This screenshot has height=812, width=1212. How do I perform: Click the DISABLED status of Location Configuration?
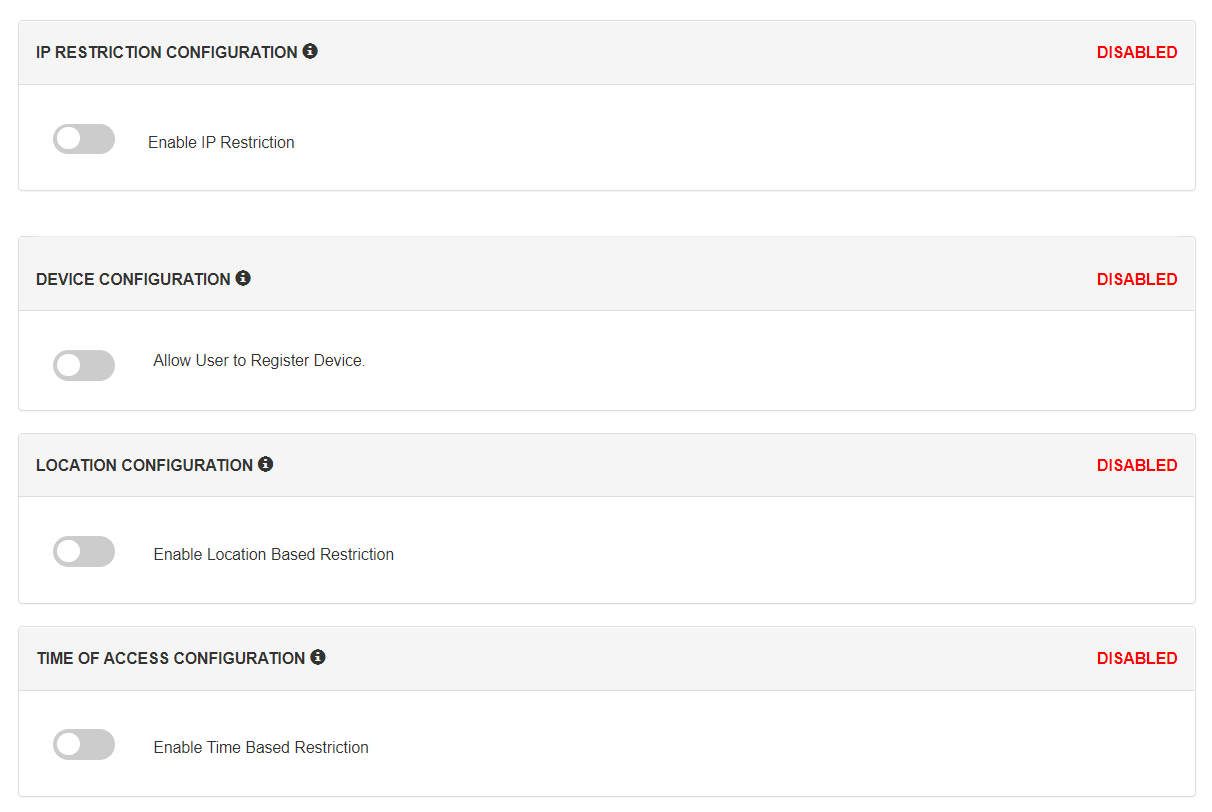(1137, 465)
